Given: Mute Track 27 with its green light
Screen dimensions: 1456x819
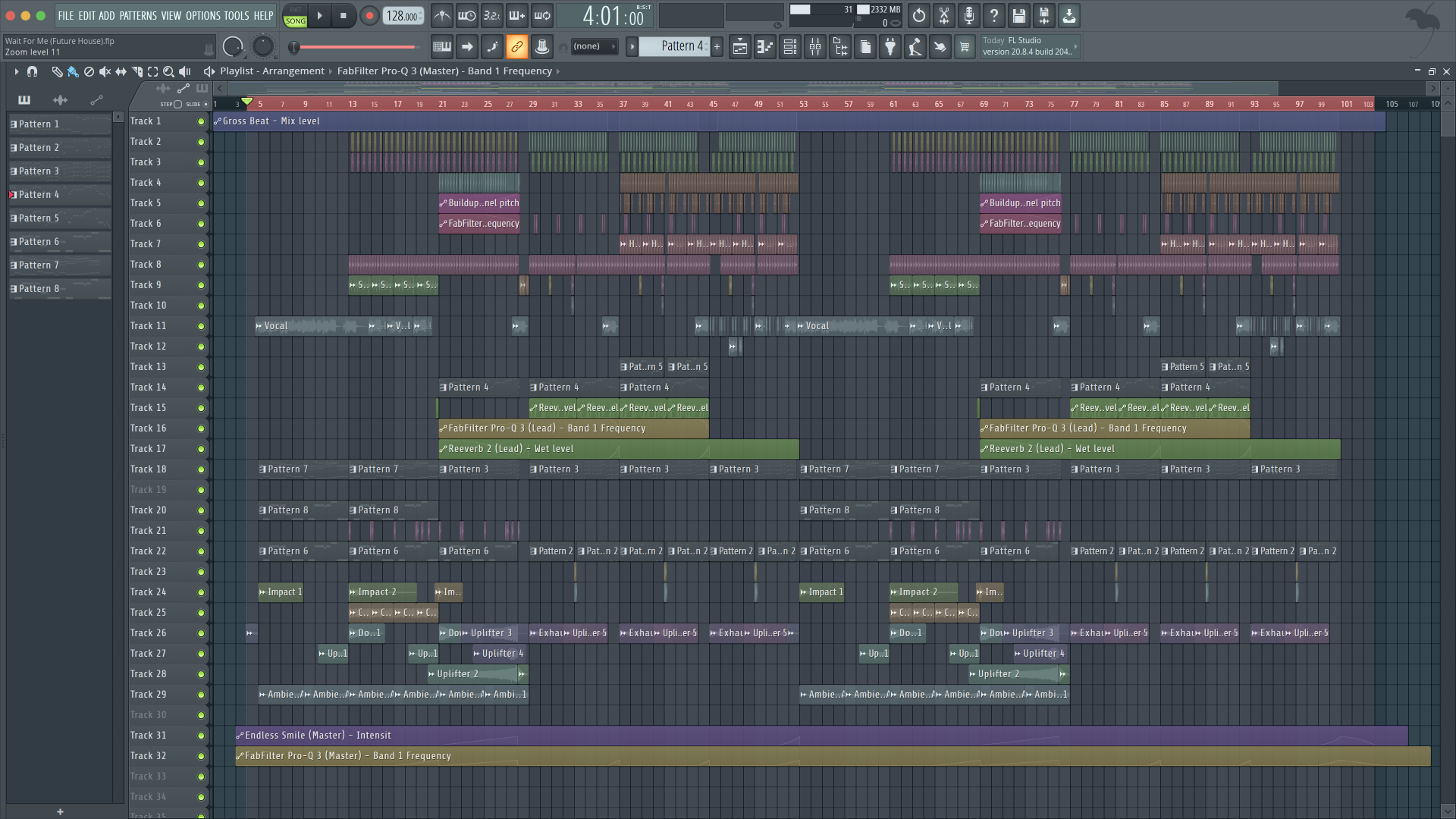Looking at the screenshot, I should click(201, 654).
